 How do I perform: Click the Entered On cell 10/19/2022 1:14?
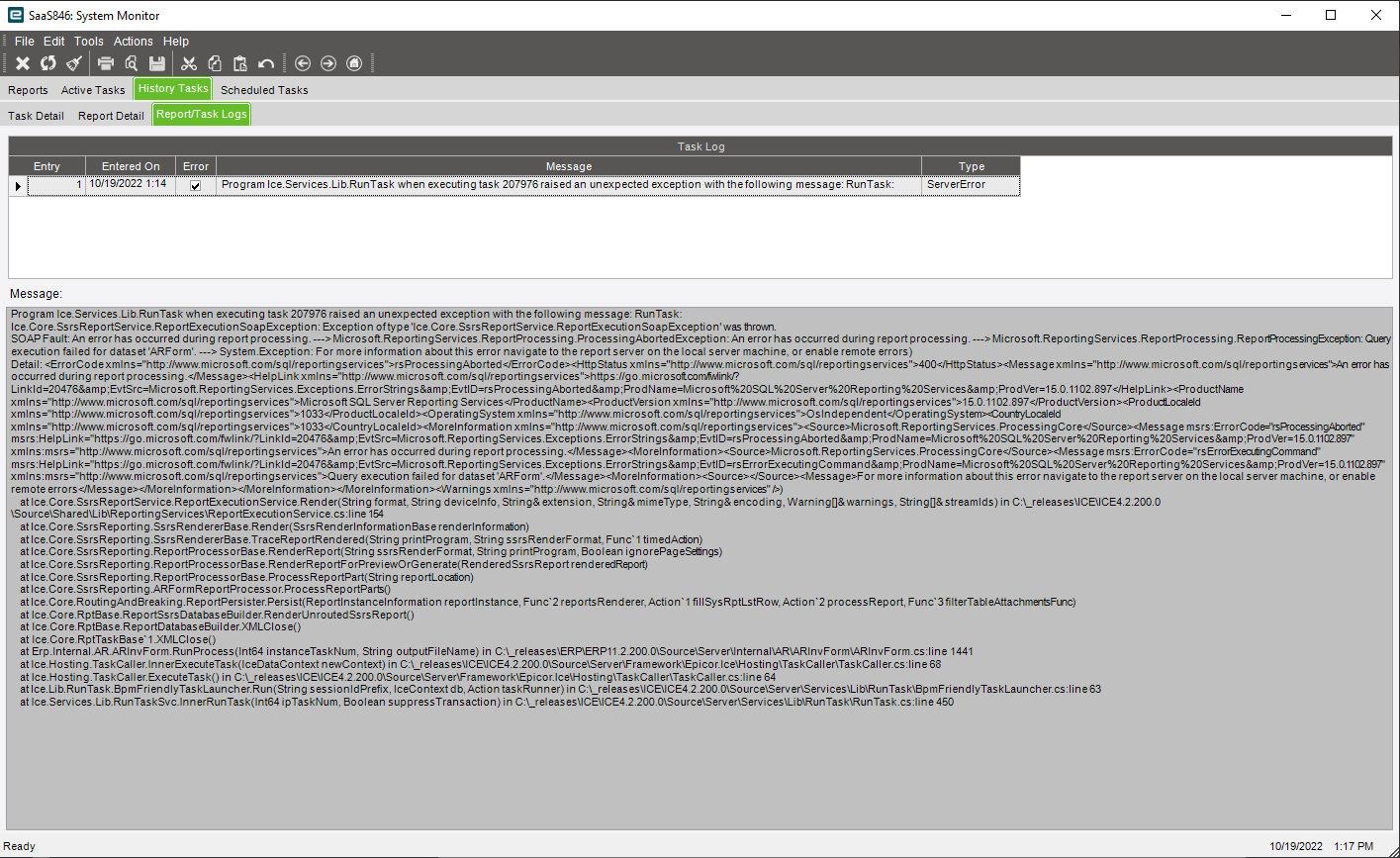(x=131, y=185)
